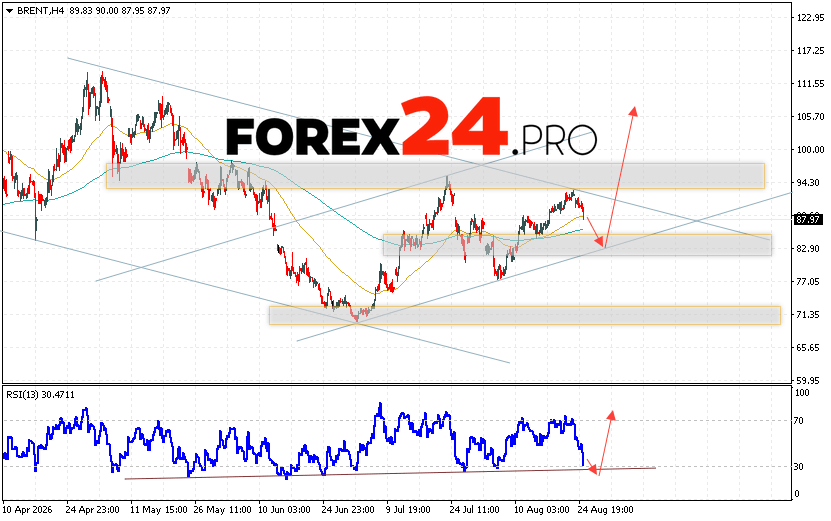Click the 105.70 price axis value
Screen dimensions: 831x521
(810, 117)
